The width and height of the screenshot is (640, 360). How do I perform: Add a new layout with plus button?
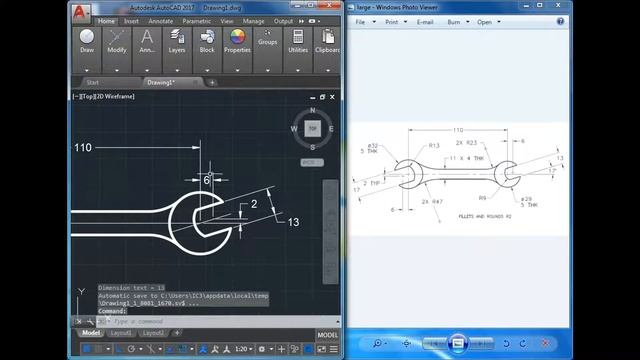pyautogui.click(x=177, y=333)
